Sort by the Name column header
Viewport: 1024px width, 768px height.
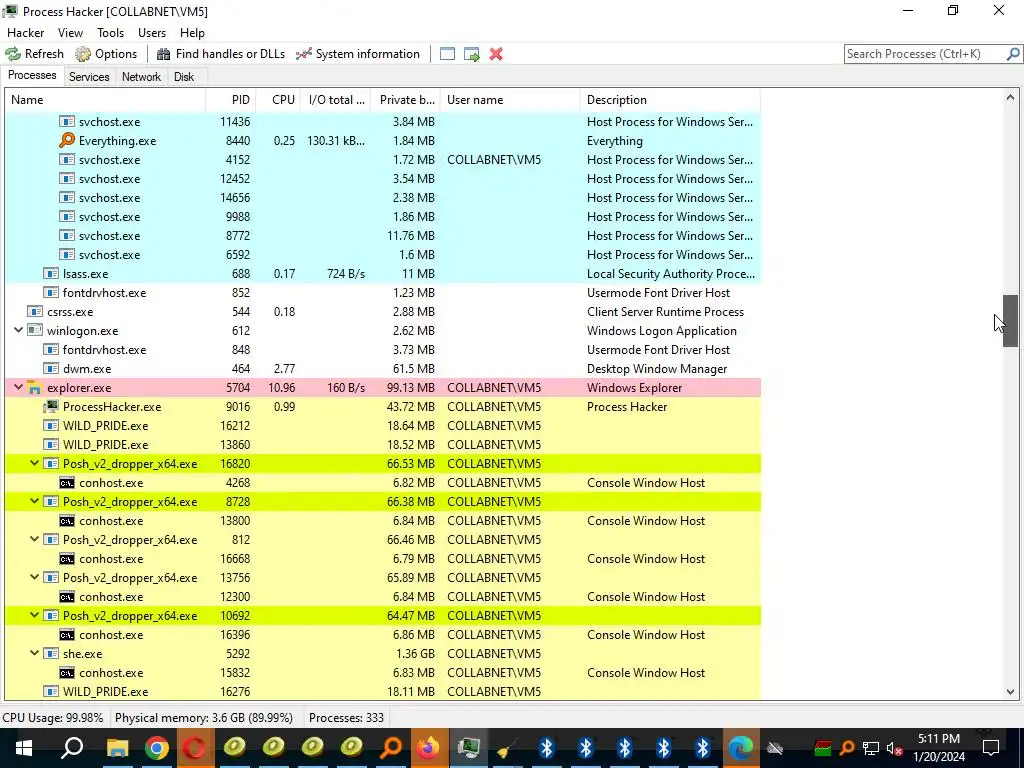[x=105, y=100]
